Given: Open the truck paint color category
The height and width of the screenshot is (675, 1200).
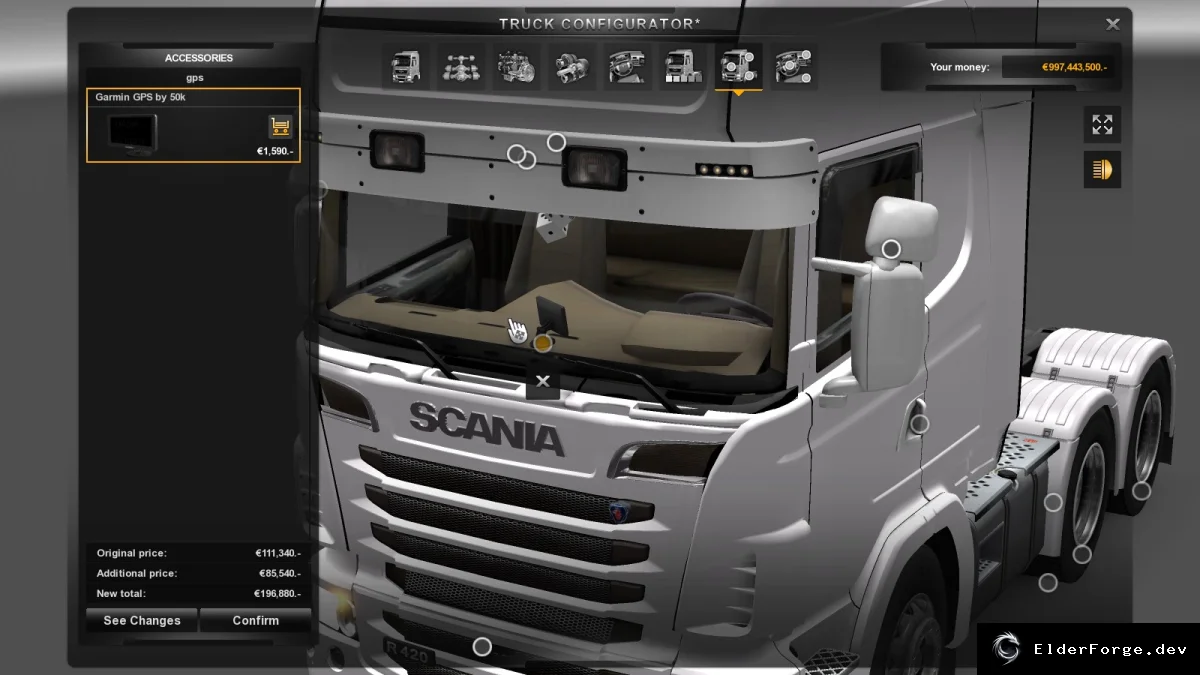Looking at the screenshot, I should [x=682, y=68].
